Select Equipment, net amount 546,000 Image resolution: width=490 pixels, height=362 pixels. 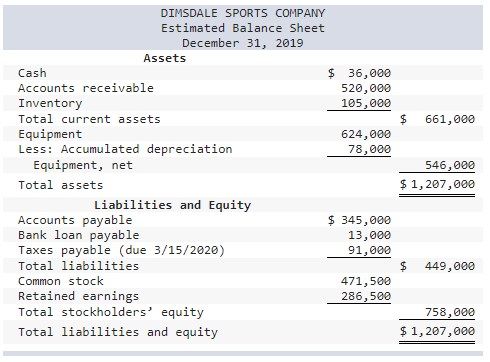click(450, 165)
